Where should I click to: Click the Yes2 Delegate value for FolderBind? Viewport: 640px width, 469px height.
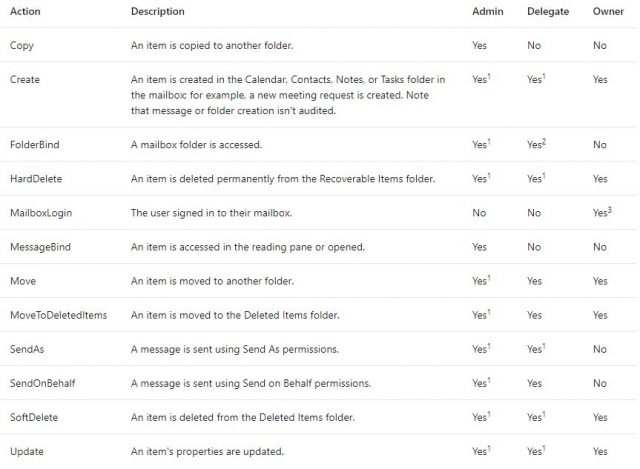click(x=536, y=144)
